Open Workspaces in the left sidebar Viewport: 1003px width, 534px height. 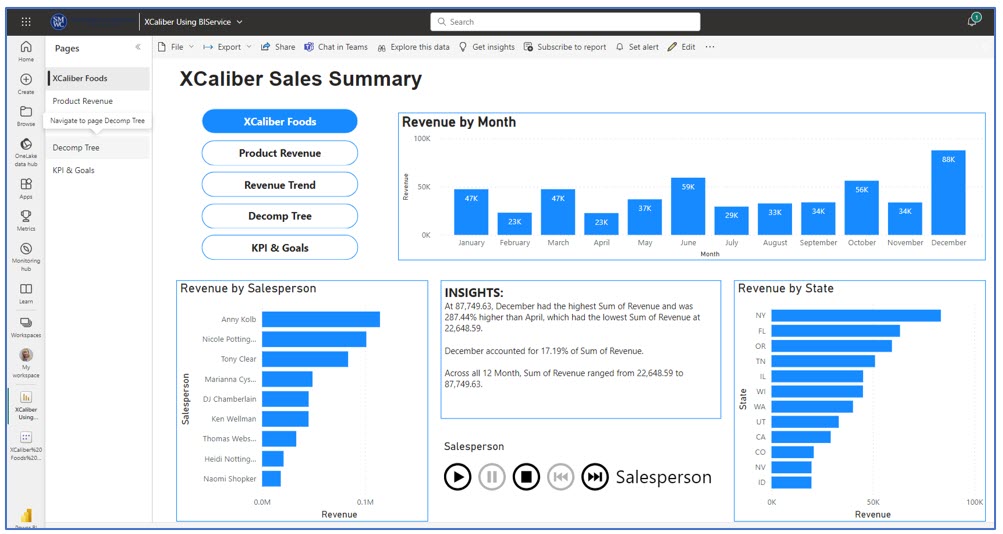pos(26,327)
